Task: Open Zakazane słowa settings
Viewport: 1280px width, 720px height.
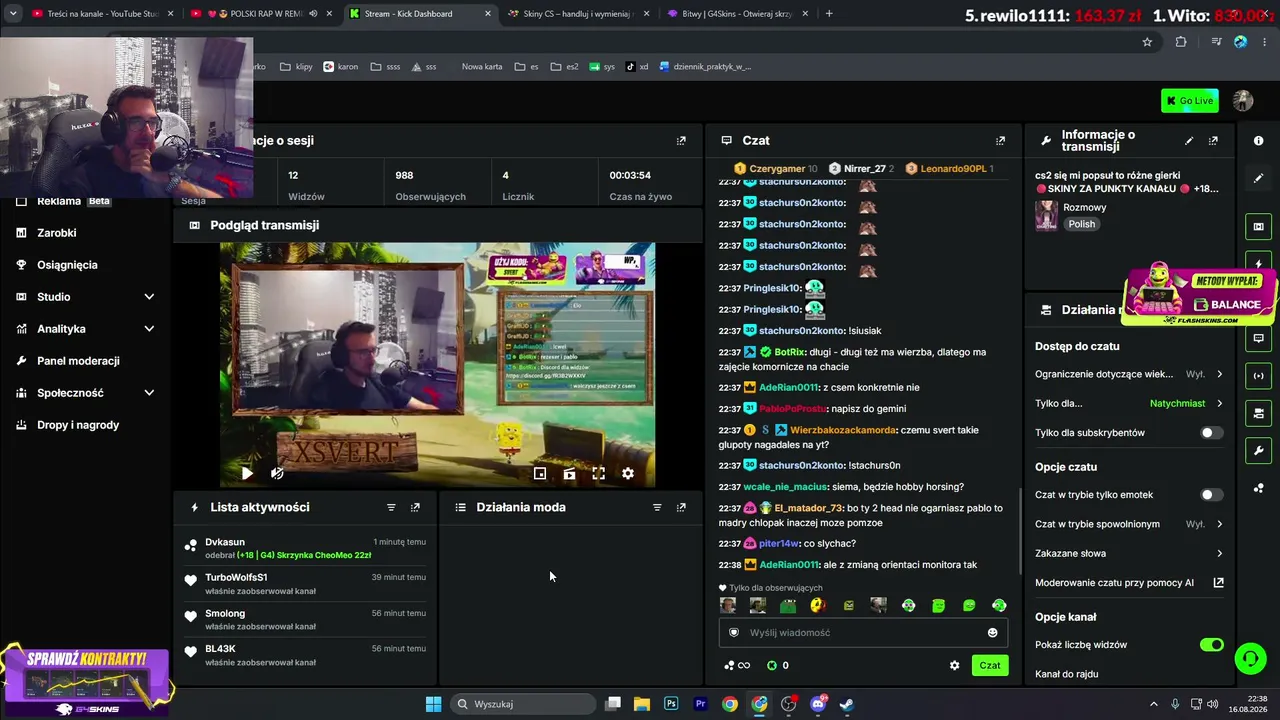Action: pos(1129,553)
